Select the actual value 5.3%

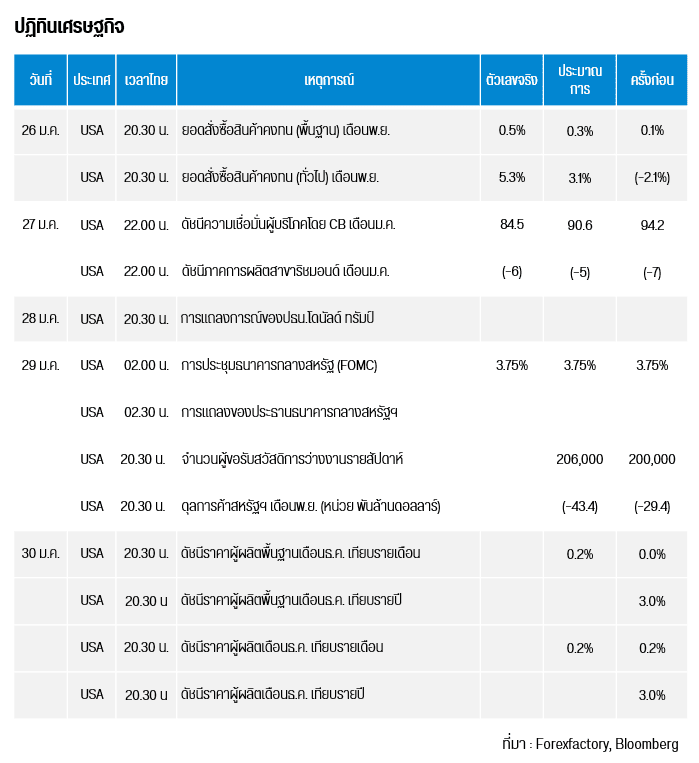pos(511,177)
